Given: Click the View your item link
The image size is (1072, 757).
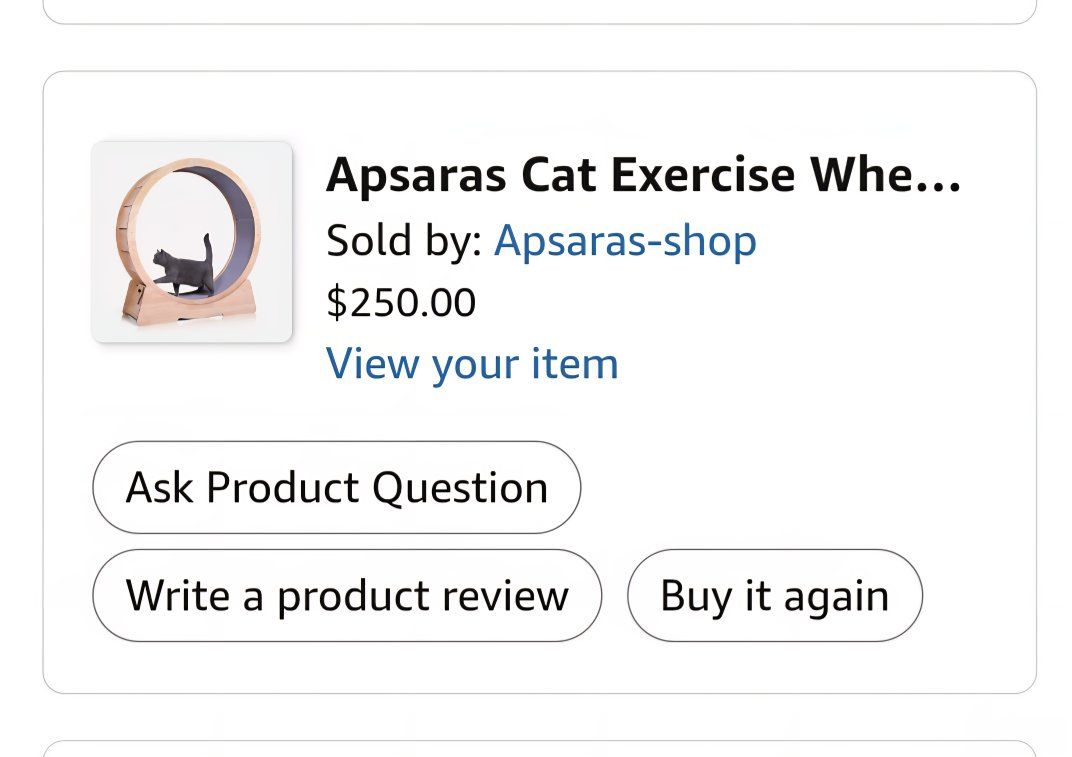Looking at the screenshot, I should (x=472, y=364).
